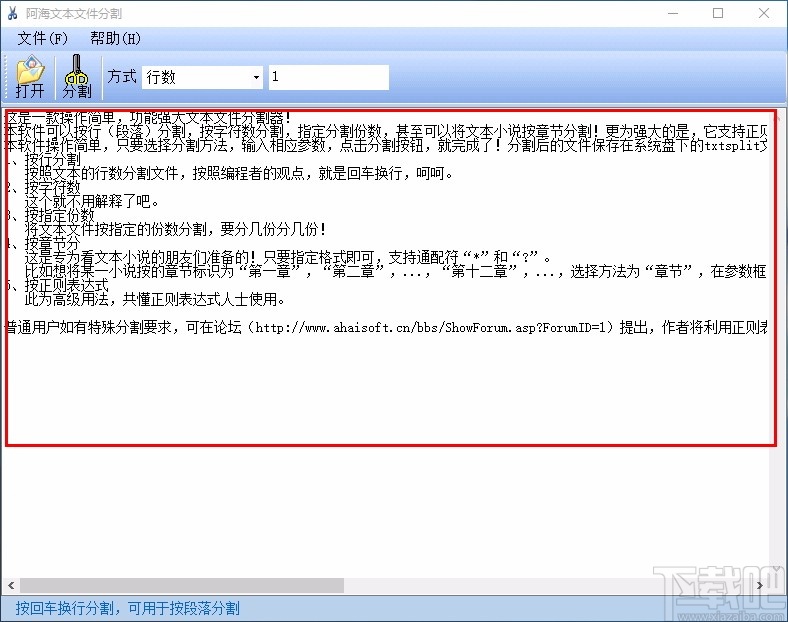Image resolution: width=788 pixels, height=622 pixels.
Task: Maximize the window
Action: (x=718, y=14)
